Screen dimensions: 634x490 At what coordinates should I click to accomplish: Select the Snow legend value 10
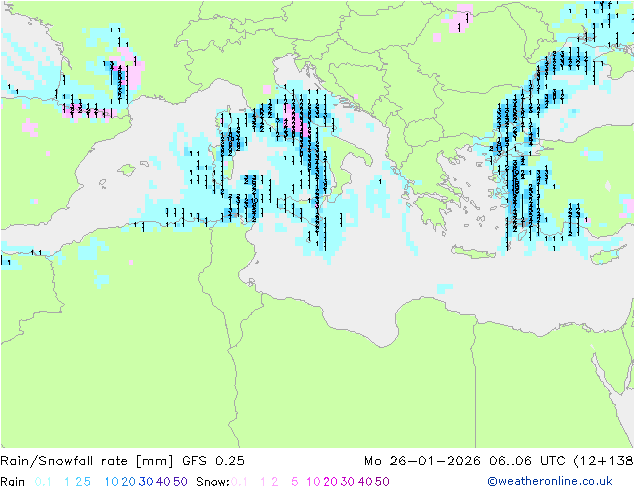click(313, 482)
